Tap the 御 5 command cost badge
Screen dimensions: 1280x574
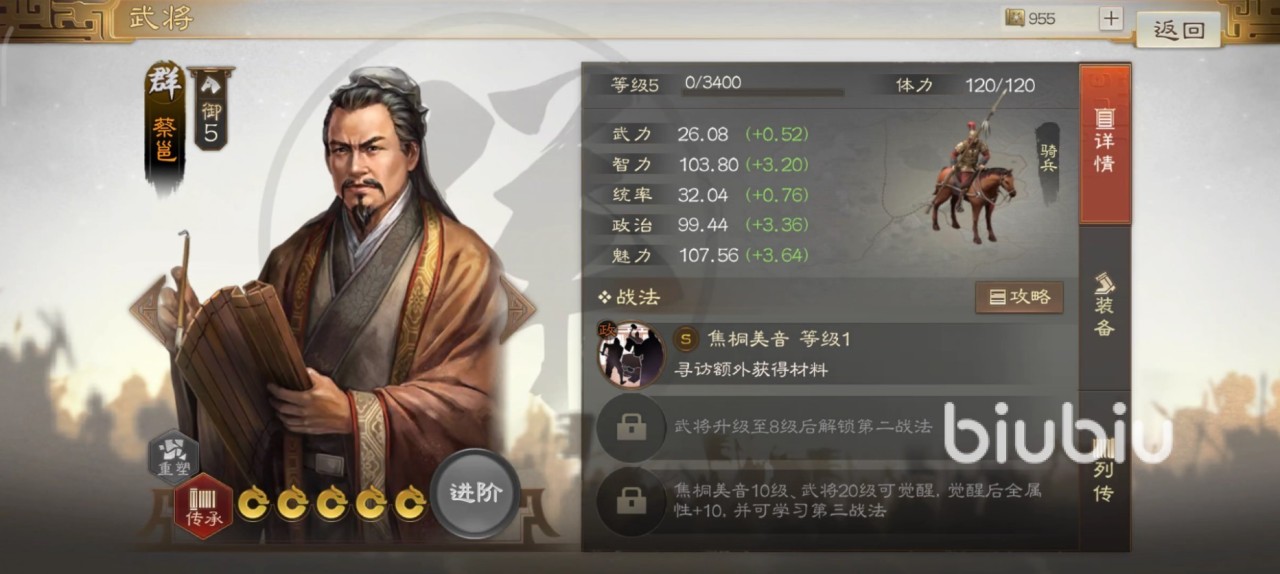(x=211, y=110)
